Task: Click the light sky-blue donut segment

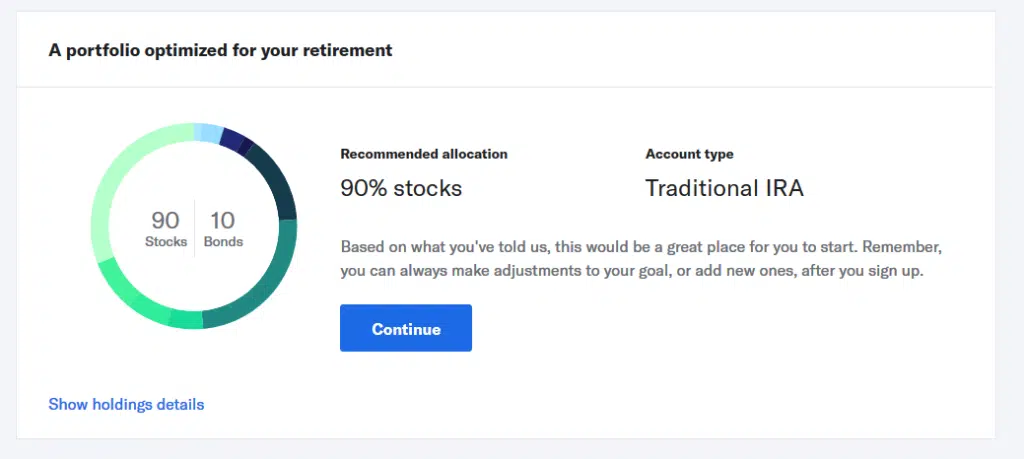Action: 208,132
